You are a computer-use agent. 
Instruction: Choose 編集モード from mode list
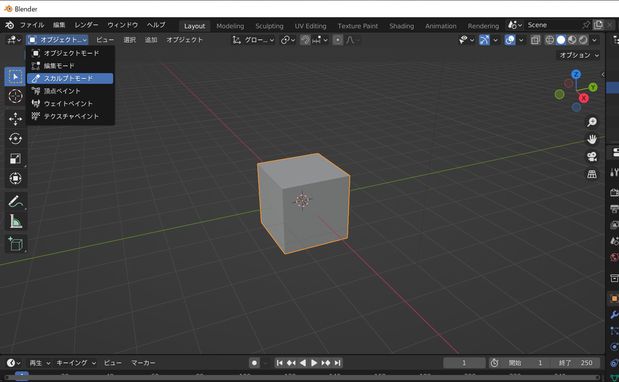(70, 66)
